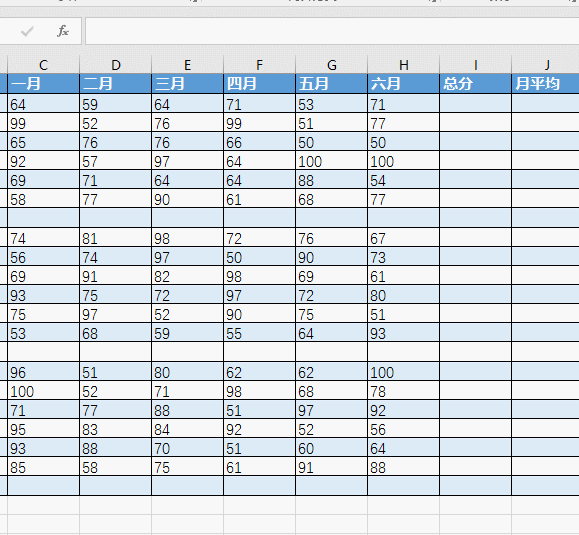
Task: Click the 总分 header cell
Action: [x=476, y=83]
